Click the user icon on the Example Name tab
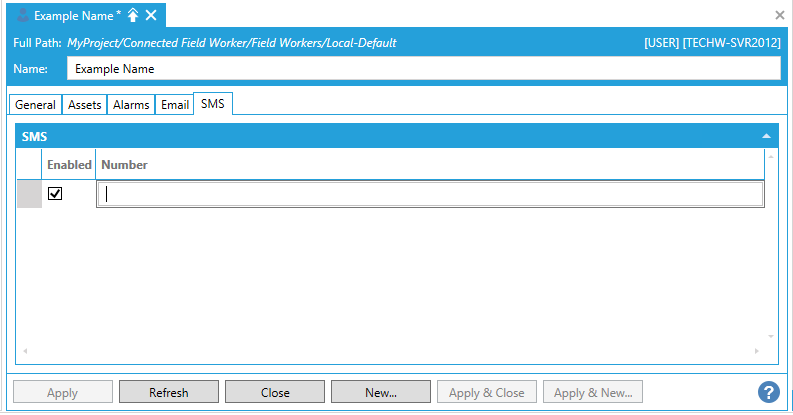Viewport: 793px width, 415px height. [x=22, y=15]
